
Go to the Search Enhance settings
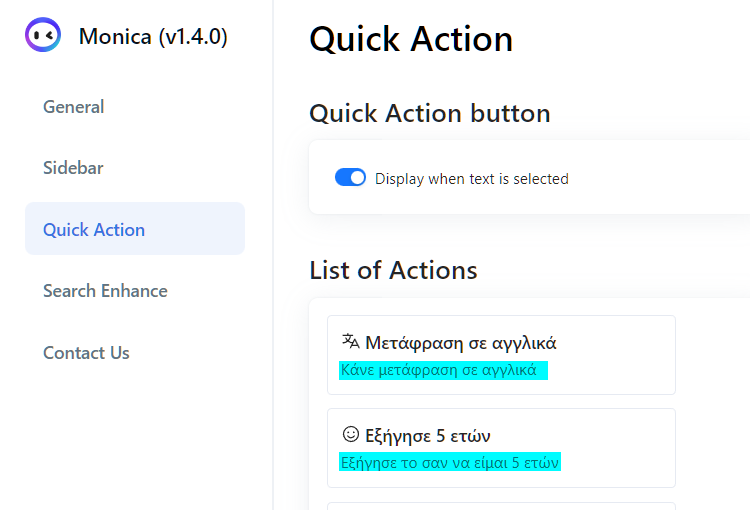(x=105, y=291)
